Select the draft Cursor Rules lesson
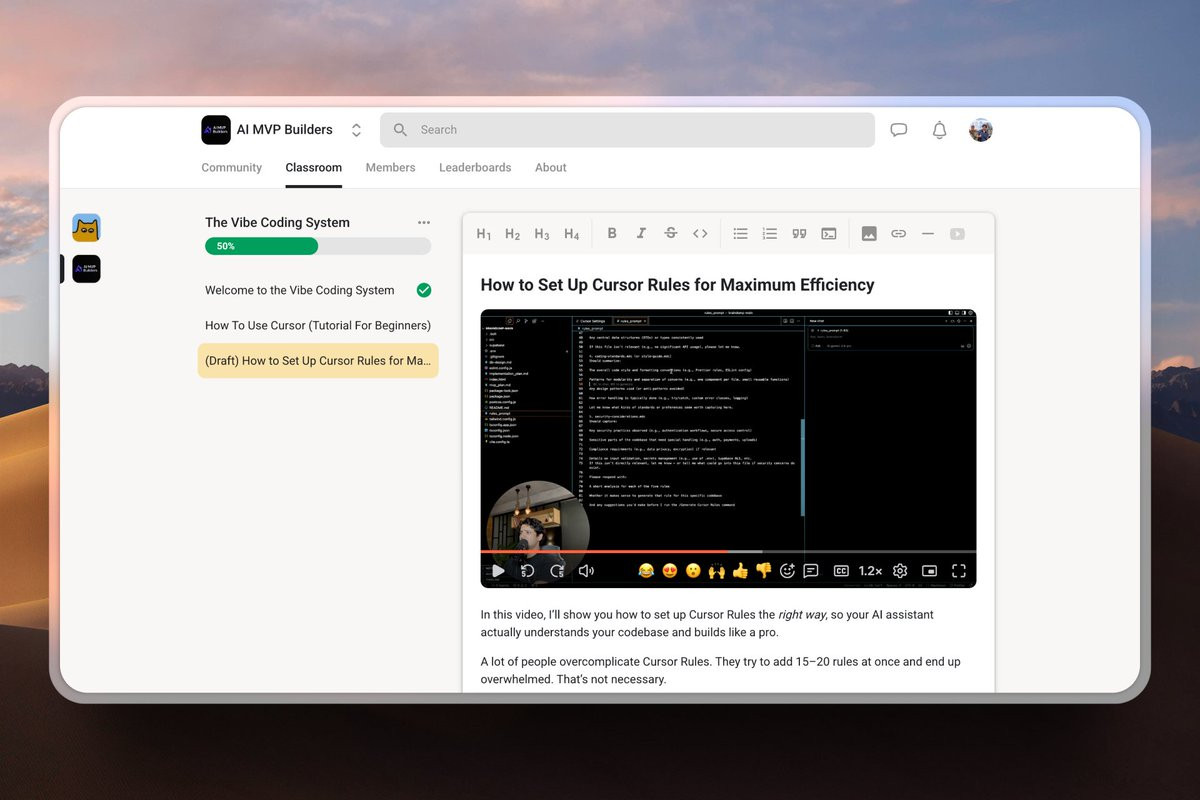This screenshot has height=800, width=1200. click(x=318, y=361)
